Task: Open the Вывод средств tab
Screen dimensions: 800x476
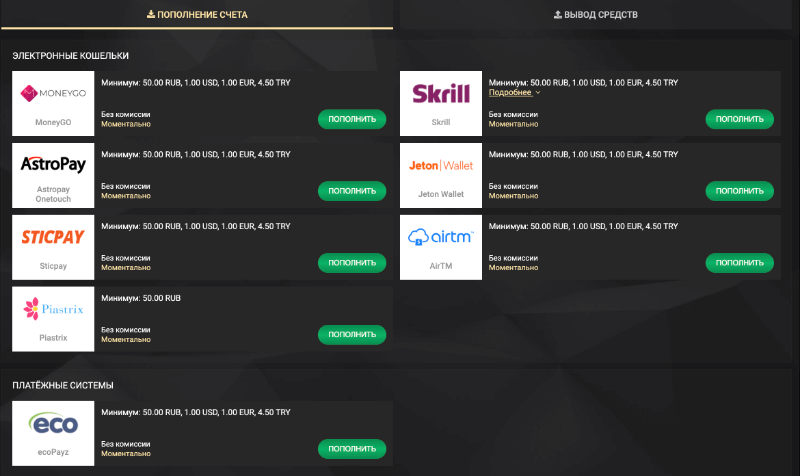Action: click(595, 15)
